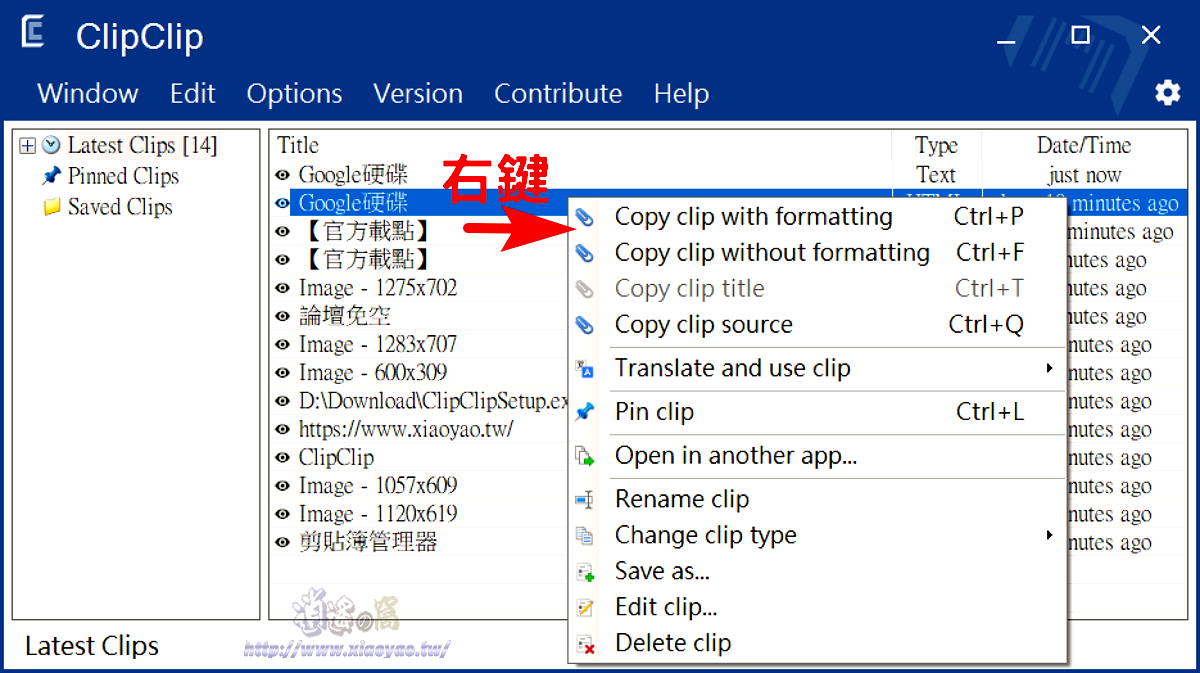The image size is (1200, 673).
Task: Click the pencil icon beside Edit clip
Action: point(585,608)
